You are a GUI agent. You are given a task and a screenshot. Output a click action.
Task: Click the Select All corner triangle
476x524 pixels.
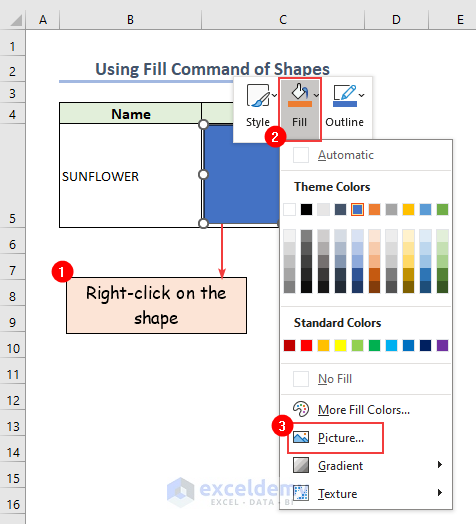16,20
